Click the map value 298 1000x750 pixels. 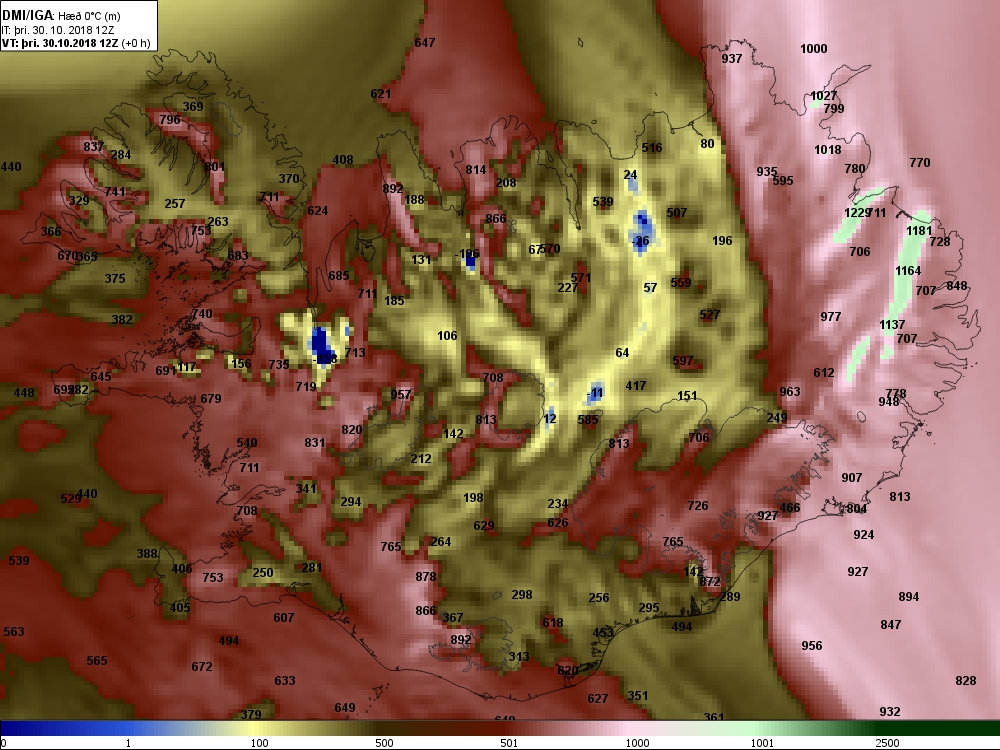tap(522, 595)
